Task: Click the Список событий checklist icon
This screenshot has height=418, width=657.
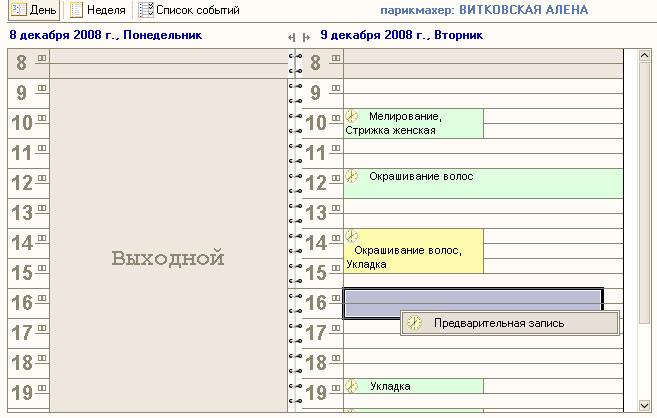Action: (x=146, y=10)
